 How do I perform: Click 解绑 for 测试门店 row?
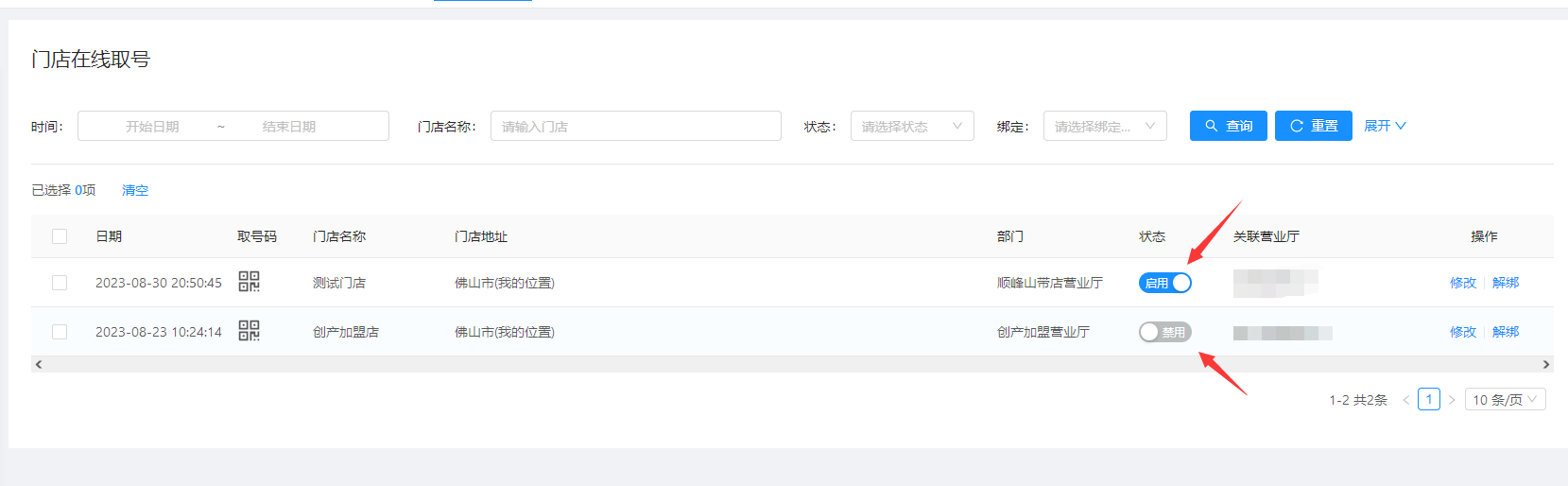click(x=1506, y=283)
